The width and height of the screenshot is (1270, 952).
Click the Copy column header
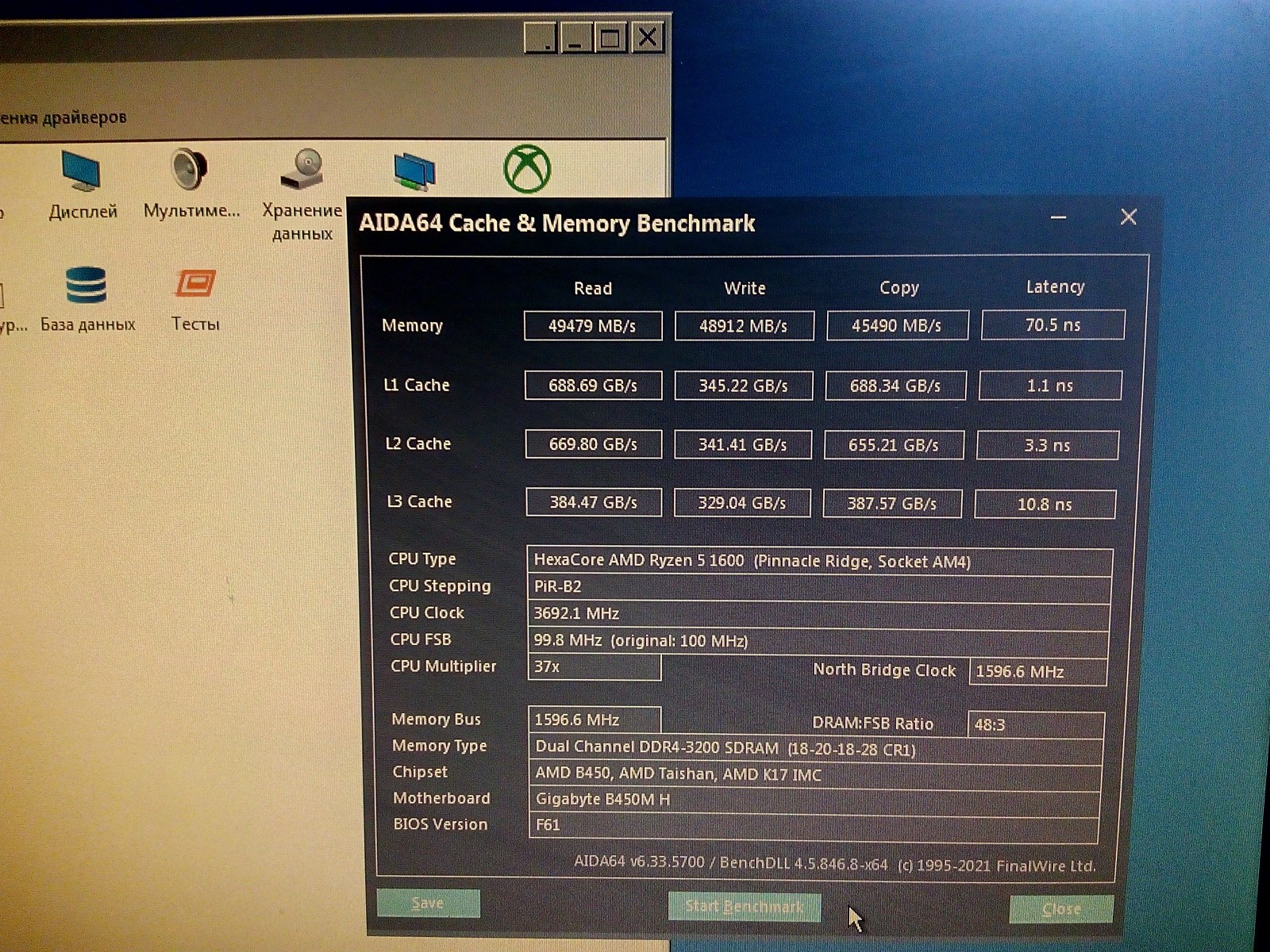899,287
